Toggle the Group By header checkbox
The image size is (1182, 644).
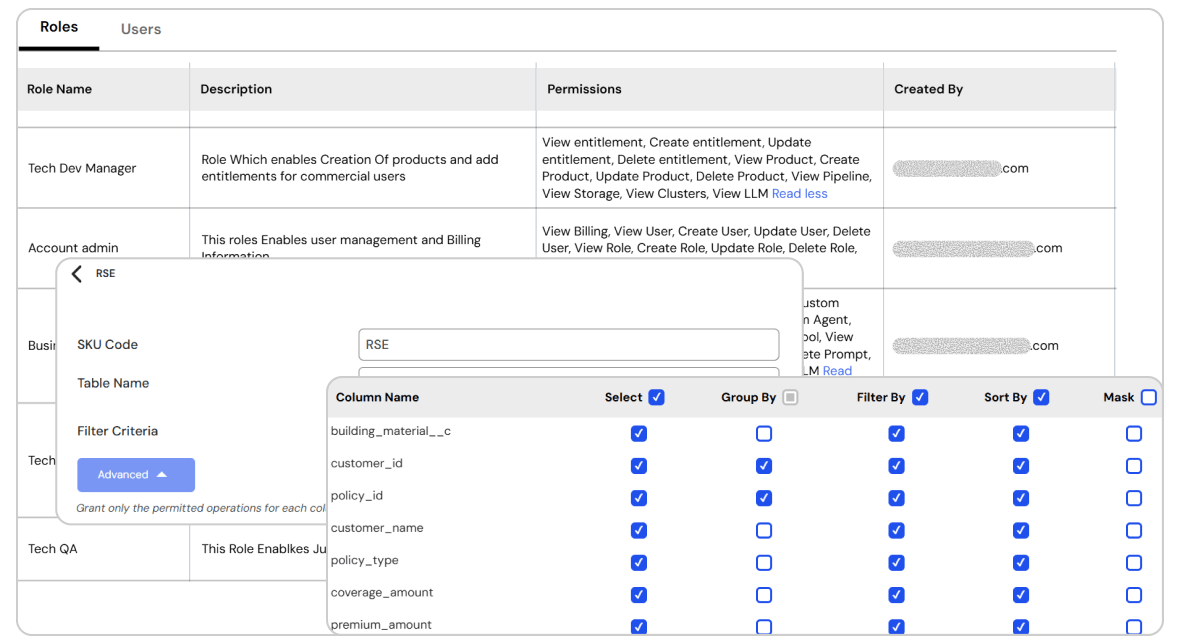click(790, 397)
